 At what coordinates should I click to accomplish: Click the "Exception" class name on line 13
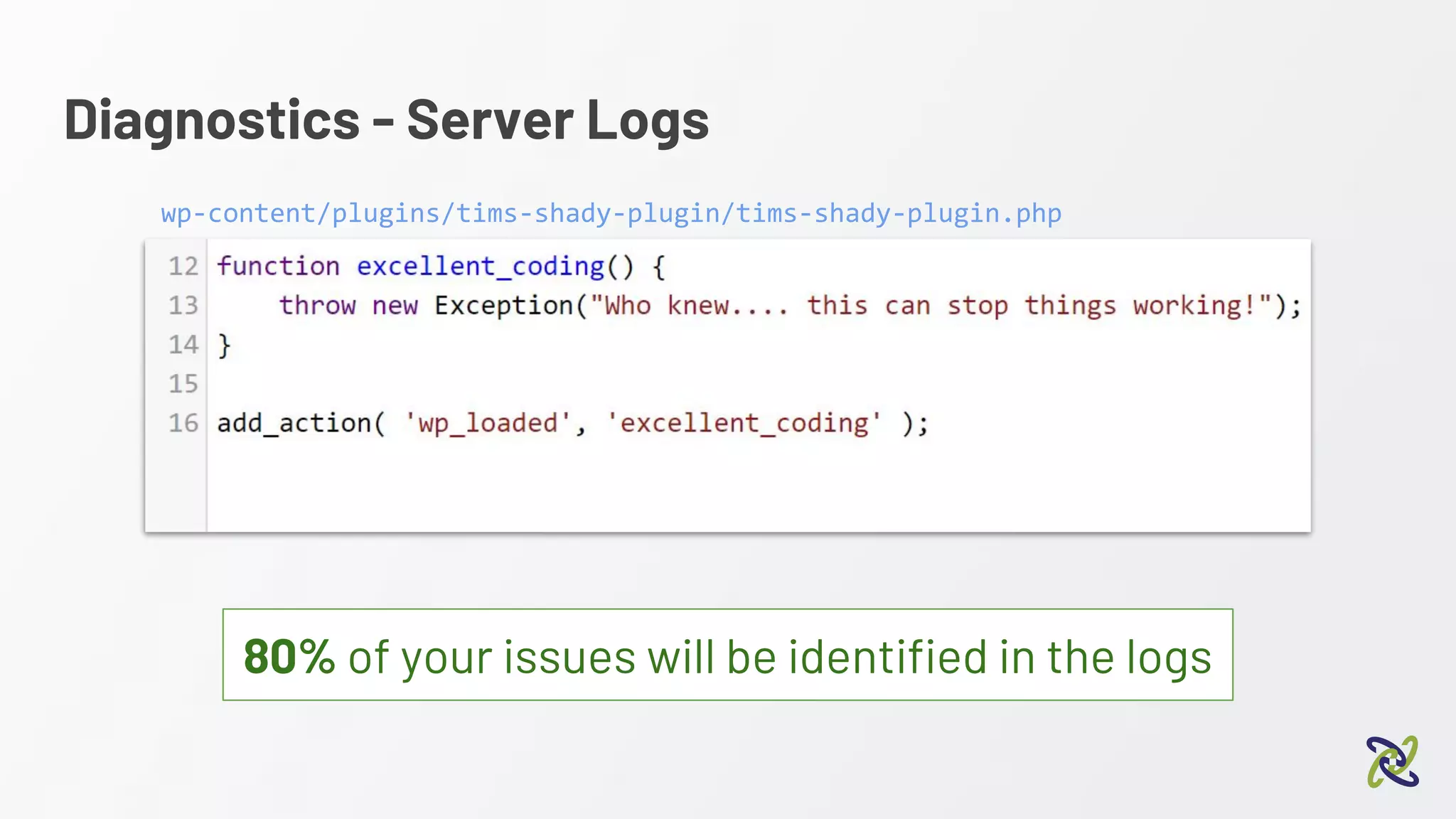tap(503, 306)
